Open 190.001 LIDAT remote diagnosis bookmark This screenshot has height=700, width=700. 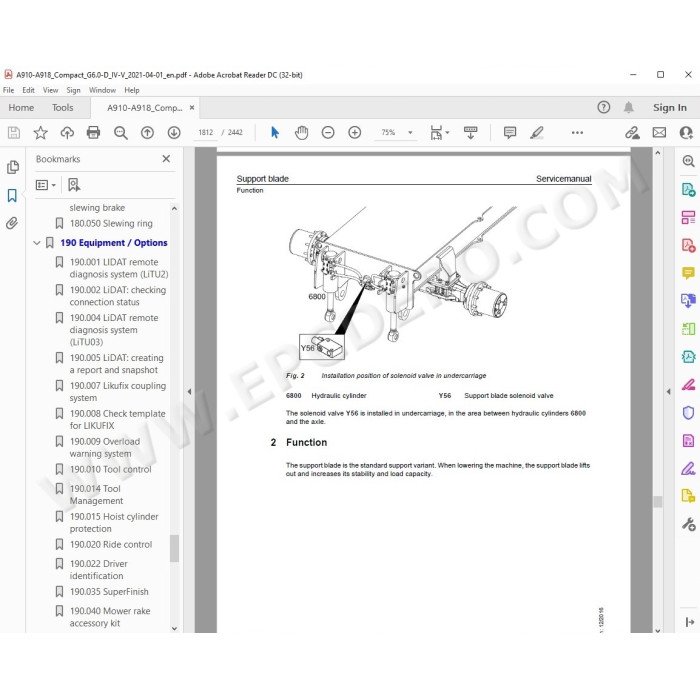coord(119,268)
